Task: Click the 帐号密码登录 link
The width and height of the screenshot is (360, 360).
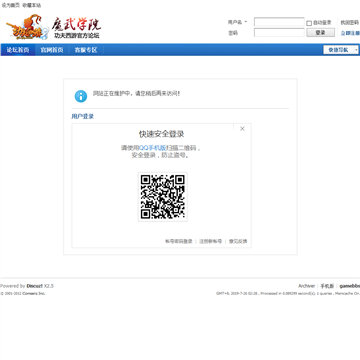Action: 179,241
